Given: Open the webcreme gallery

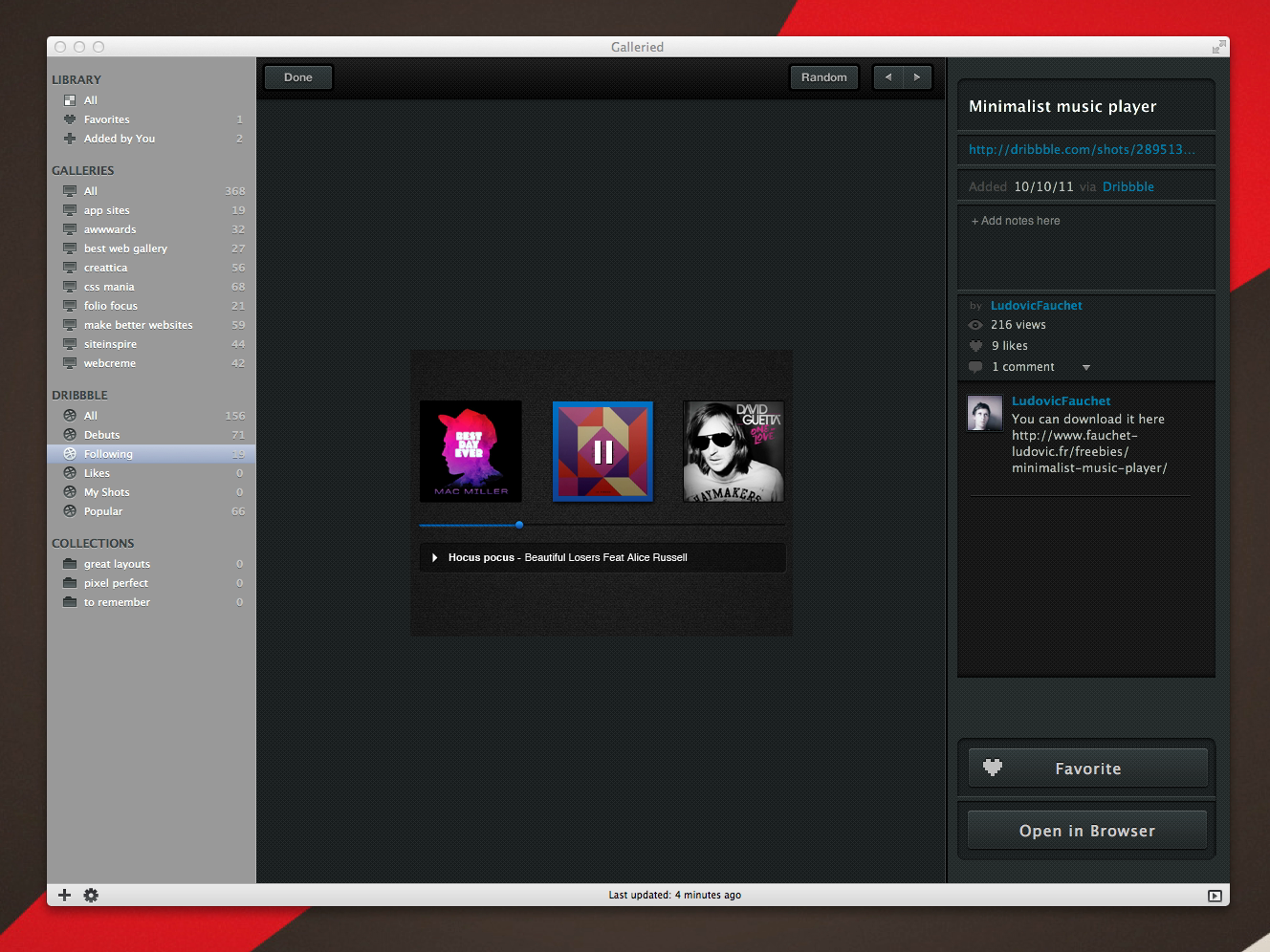Looking at the screenshot, I should (x=151, y=363).
